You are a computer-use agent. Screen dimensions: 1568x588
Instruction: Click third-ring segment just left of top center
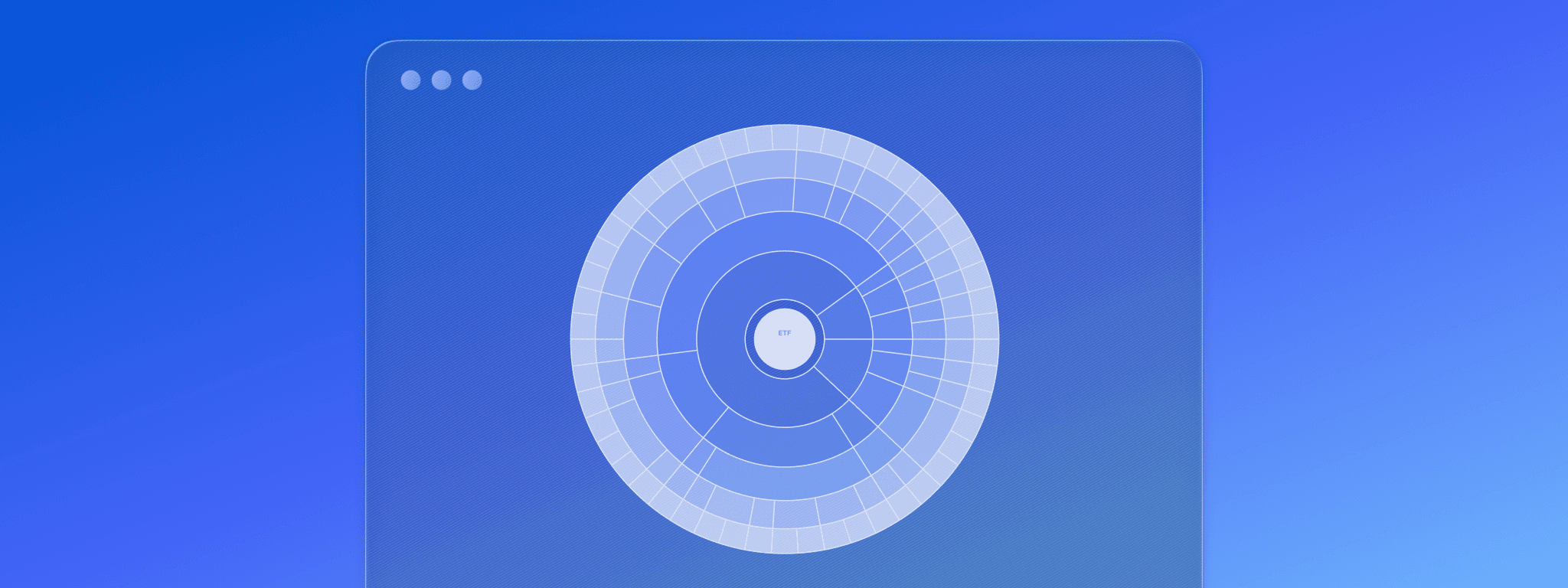click(x=766, y=194)
